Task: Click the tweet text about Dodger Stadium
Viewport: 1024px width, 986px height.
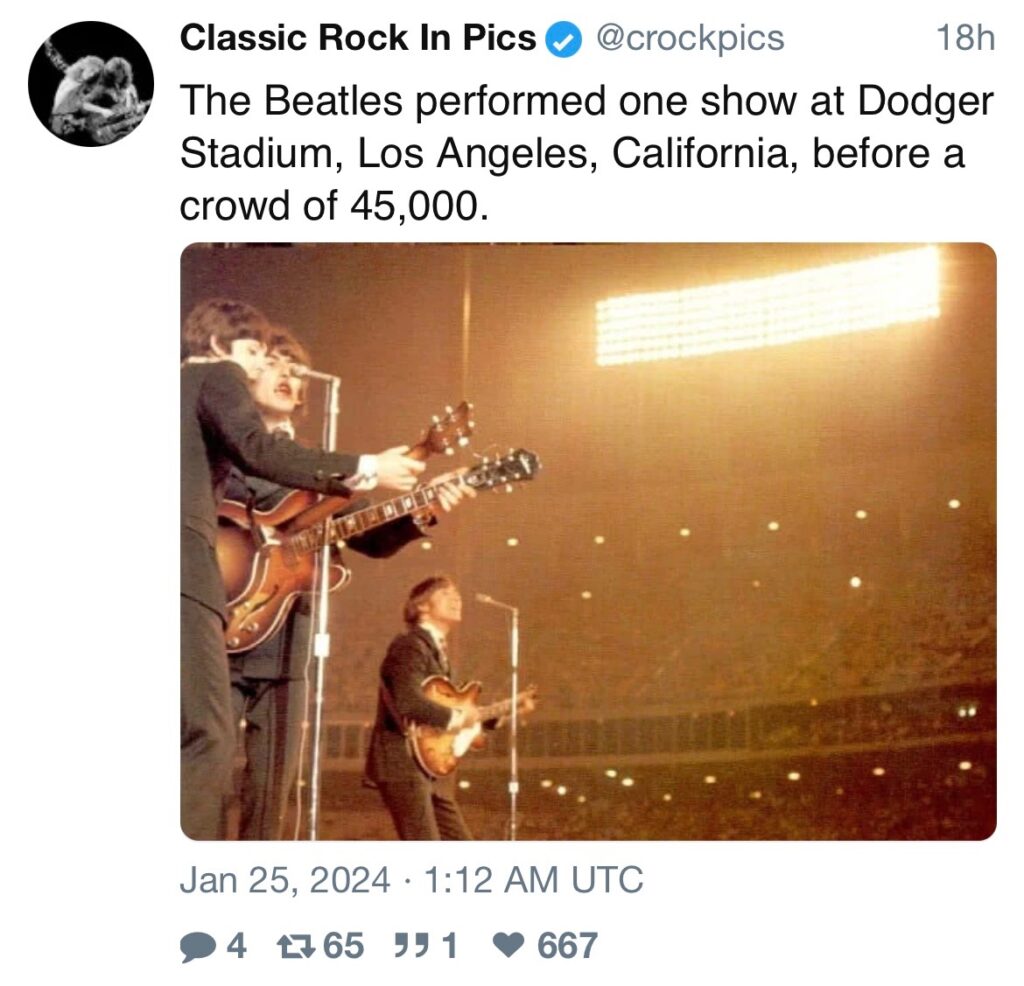Action: pyautogui.click(x=586, y=153)
